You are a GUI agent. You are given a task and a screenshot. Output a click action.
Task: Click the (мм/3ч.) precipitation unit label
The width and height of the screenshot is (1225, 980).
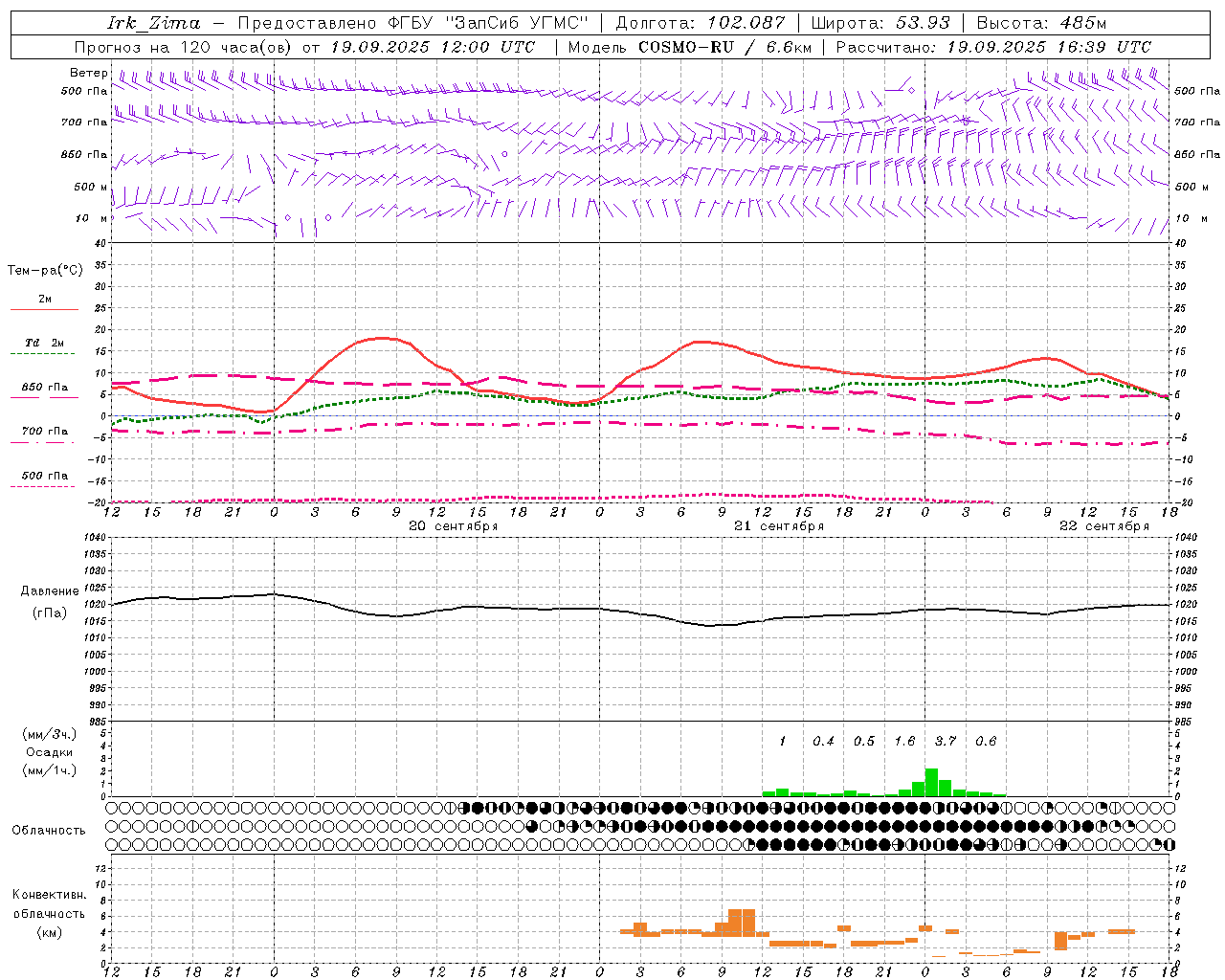[x=49, y=734]
